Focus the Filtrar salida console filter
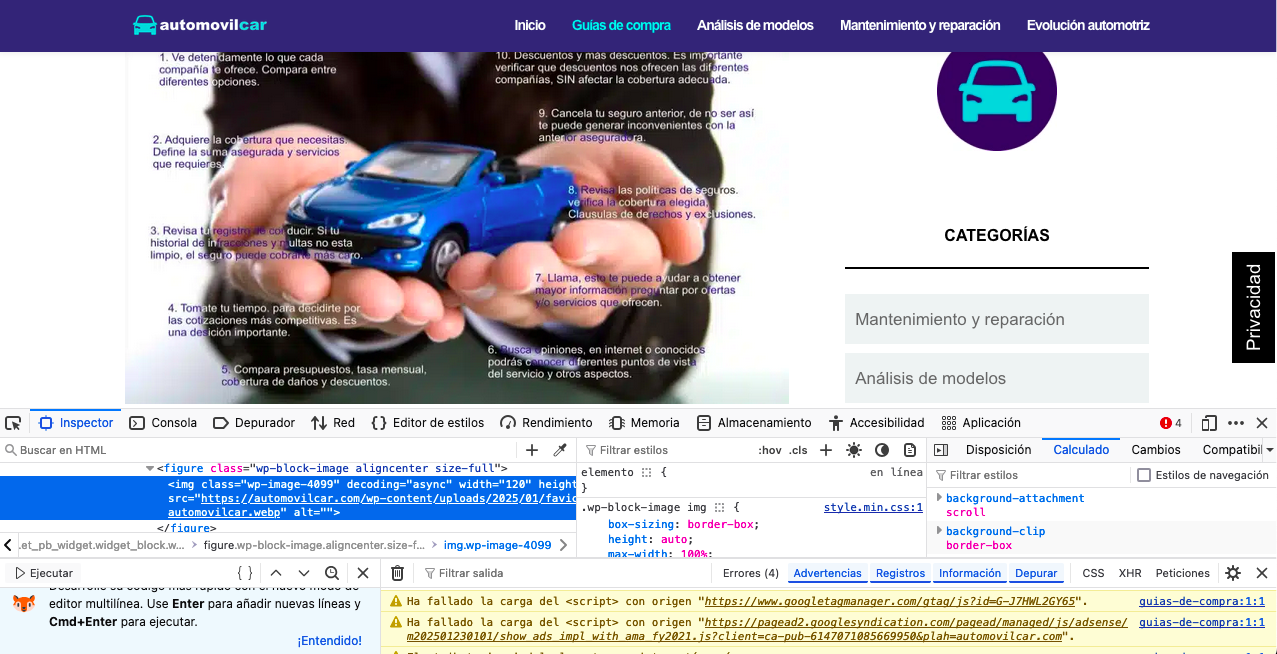 click(565, 573)
